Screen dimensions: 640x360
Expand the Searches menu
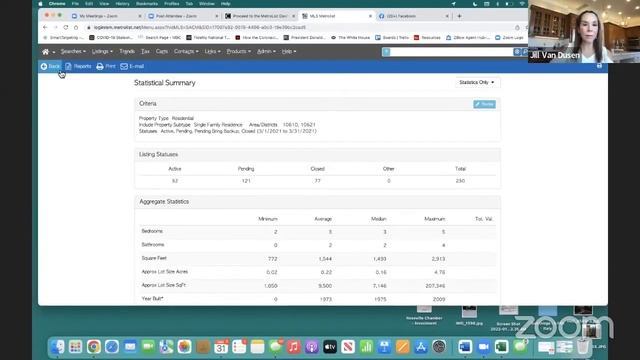click(x=73, y=52)
